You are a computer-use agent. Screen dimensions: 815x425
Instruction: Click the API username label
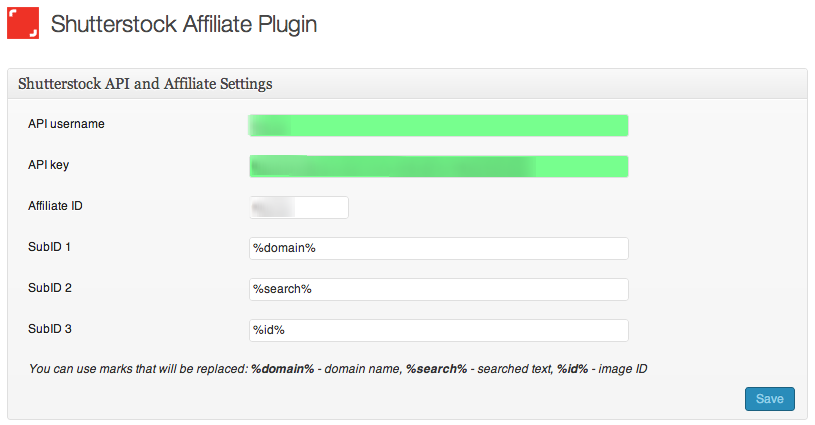pyautogui.click(x=67, y=124)
